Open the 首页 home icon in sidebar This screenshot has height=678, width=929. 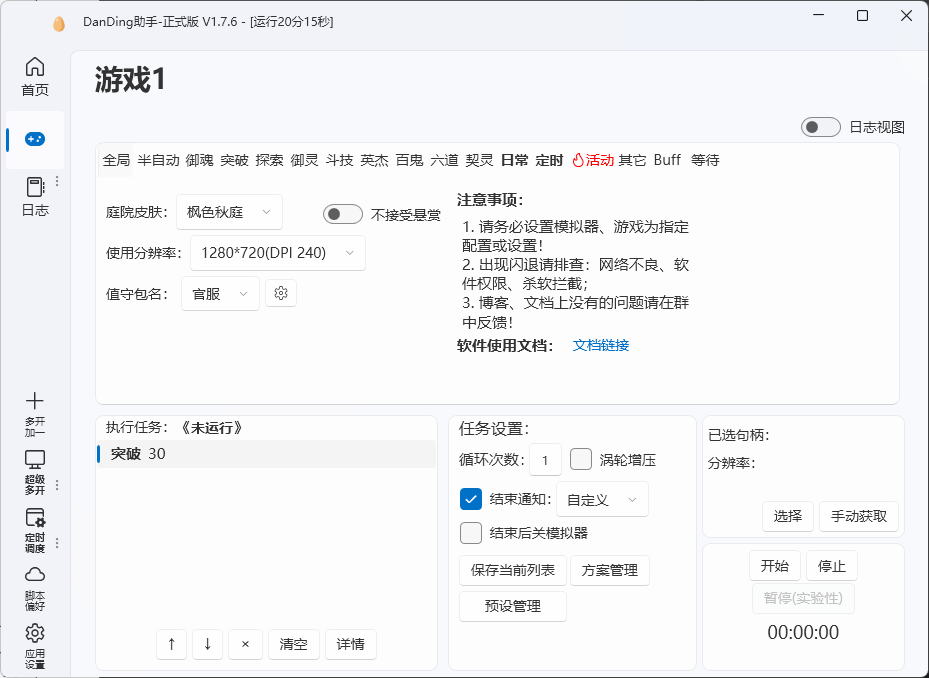click(35, 67)
